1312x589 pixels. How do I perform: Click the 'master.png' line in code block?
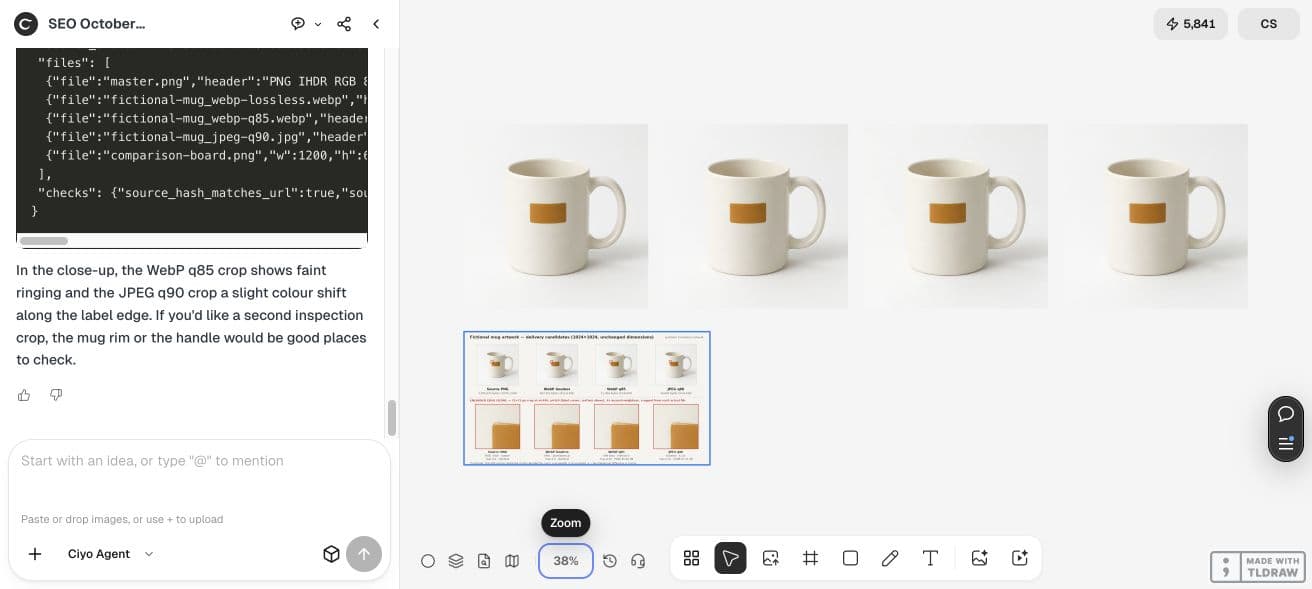(x=206, y=81)
